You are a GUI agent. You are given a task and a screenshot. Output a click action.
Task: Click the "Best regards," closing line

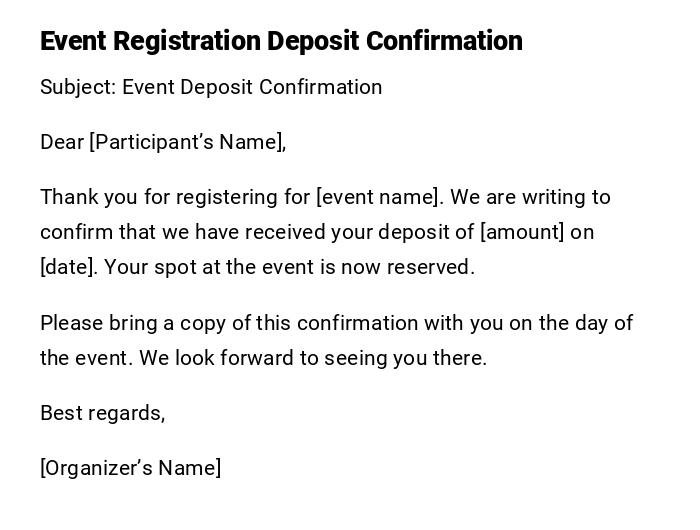102,413
